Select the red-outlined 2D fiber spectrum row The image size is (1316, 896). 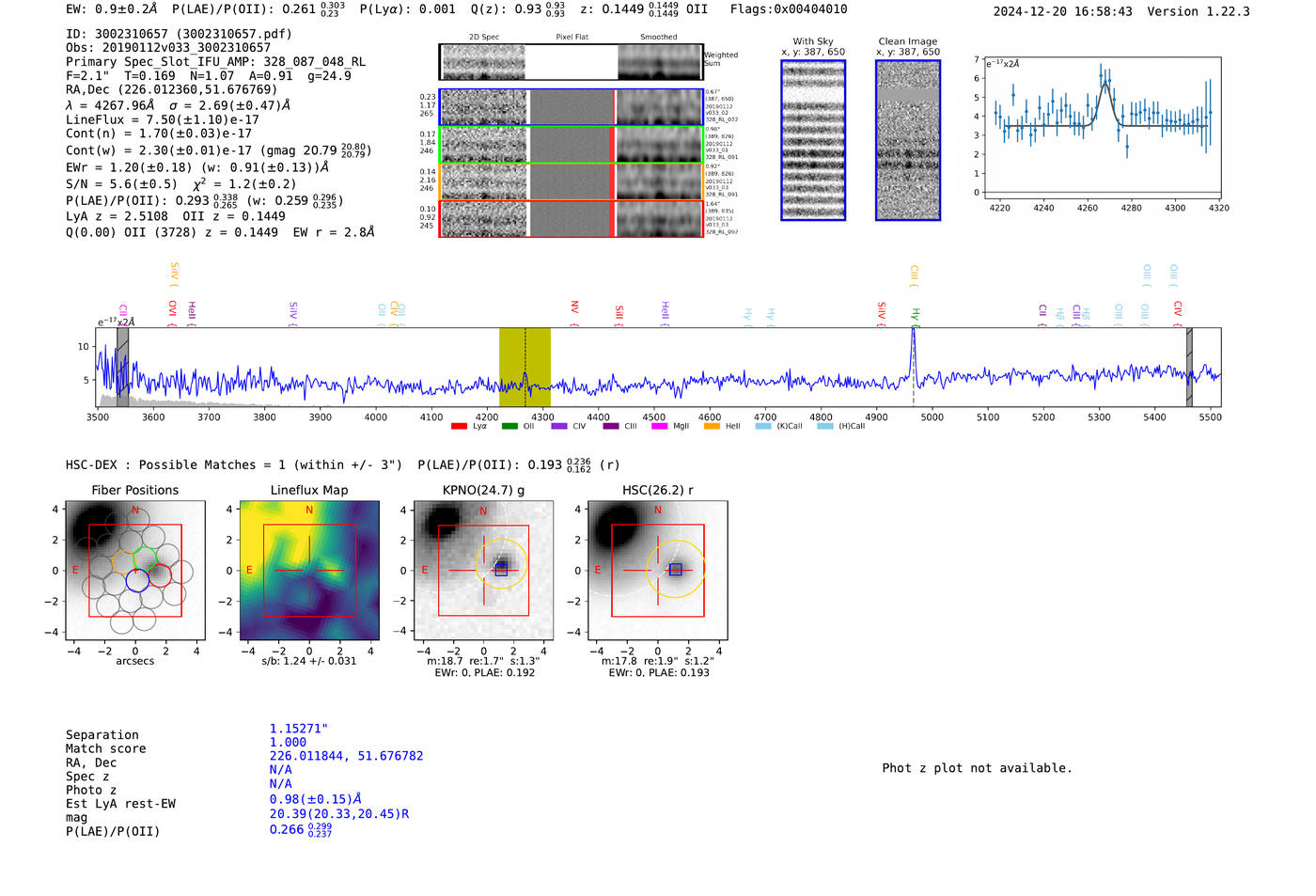coord(571,218)
